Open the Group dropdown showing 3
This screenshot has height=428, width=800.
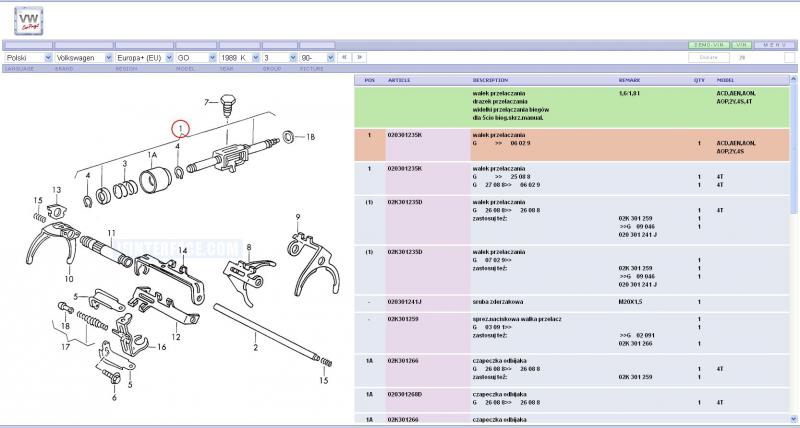point(279,58)
